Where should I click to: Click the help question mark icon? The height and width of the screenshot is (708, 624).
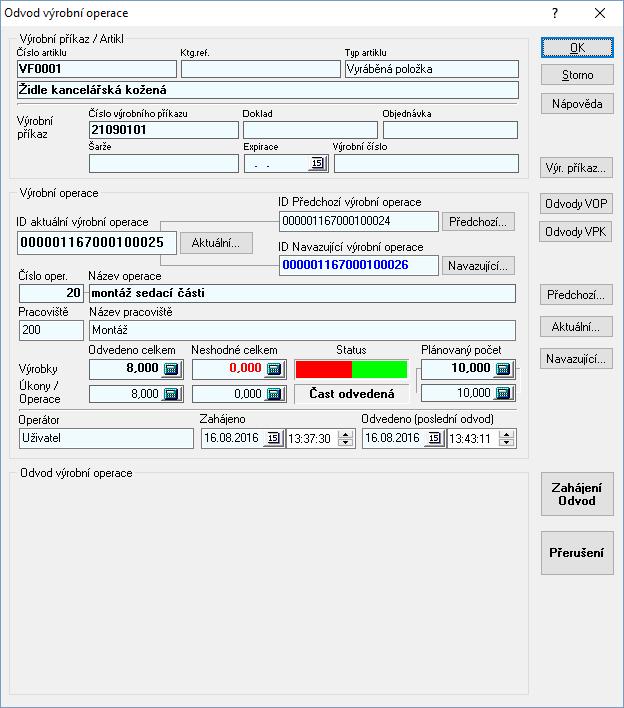coord(555,13)
